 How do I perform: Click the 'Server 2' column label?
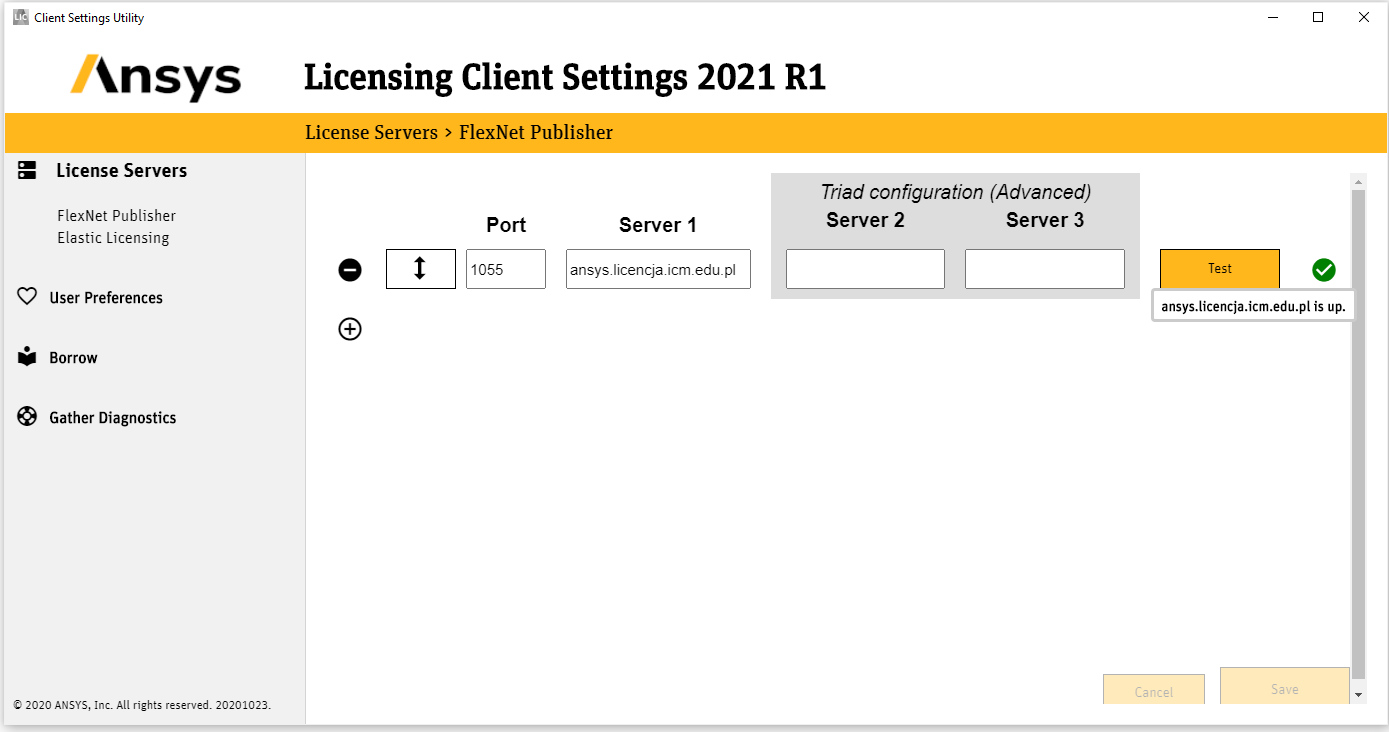[x=865, y=220]
